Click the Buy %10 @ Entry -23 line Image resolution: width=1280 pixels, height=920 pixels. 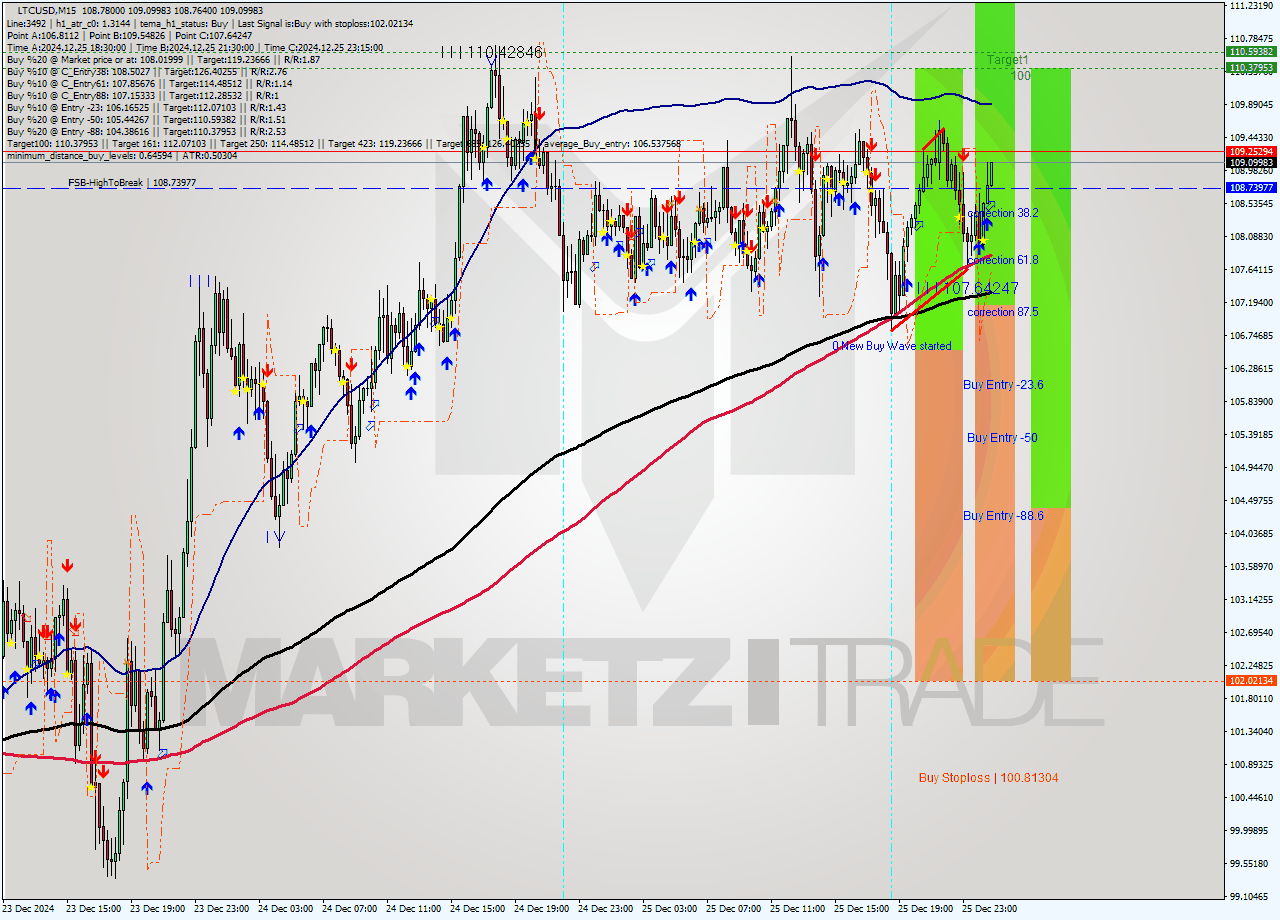(x=146, y=108)
